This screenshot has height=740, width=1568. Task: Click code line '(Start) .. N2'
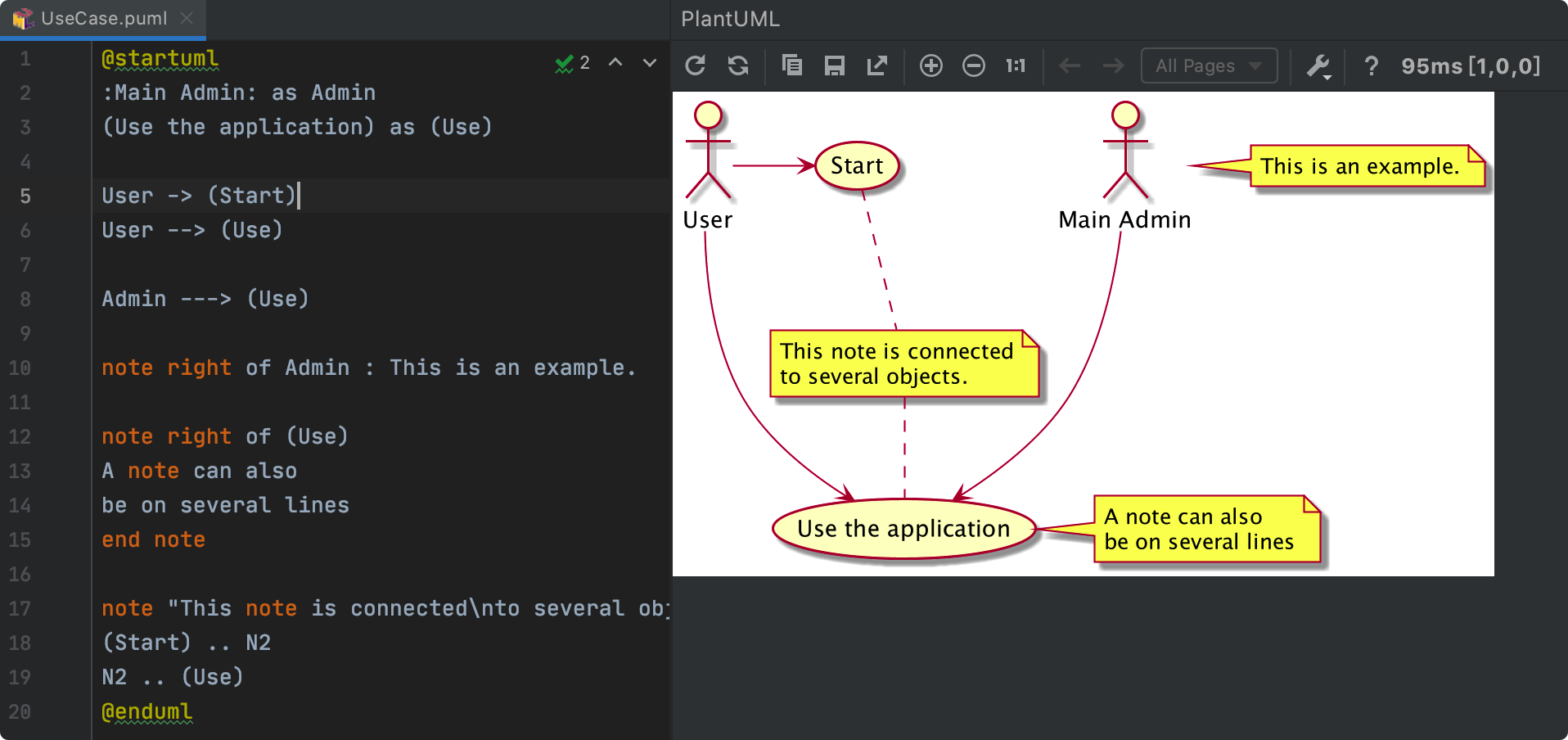(186, 643)
